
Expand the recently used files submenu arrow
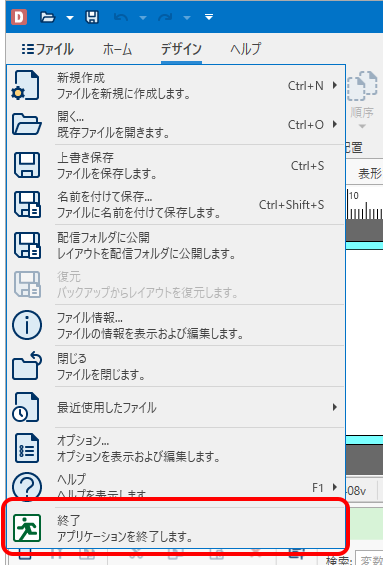pyautogui.click(x=335, y=407)
